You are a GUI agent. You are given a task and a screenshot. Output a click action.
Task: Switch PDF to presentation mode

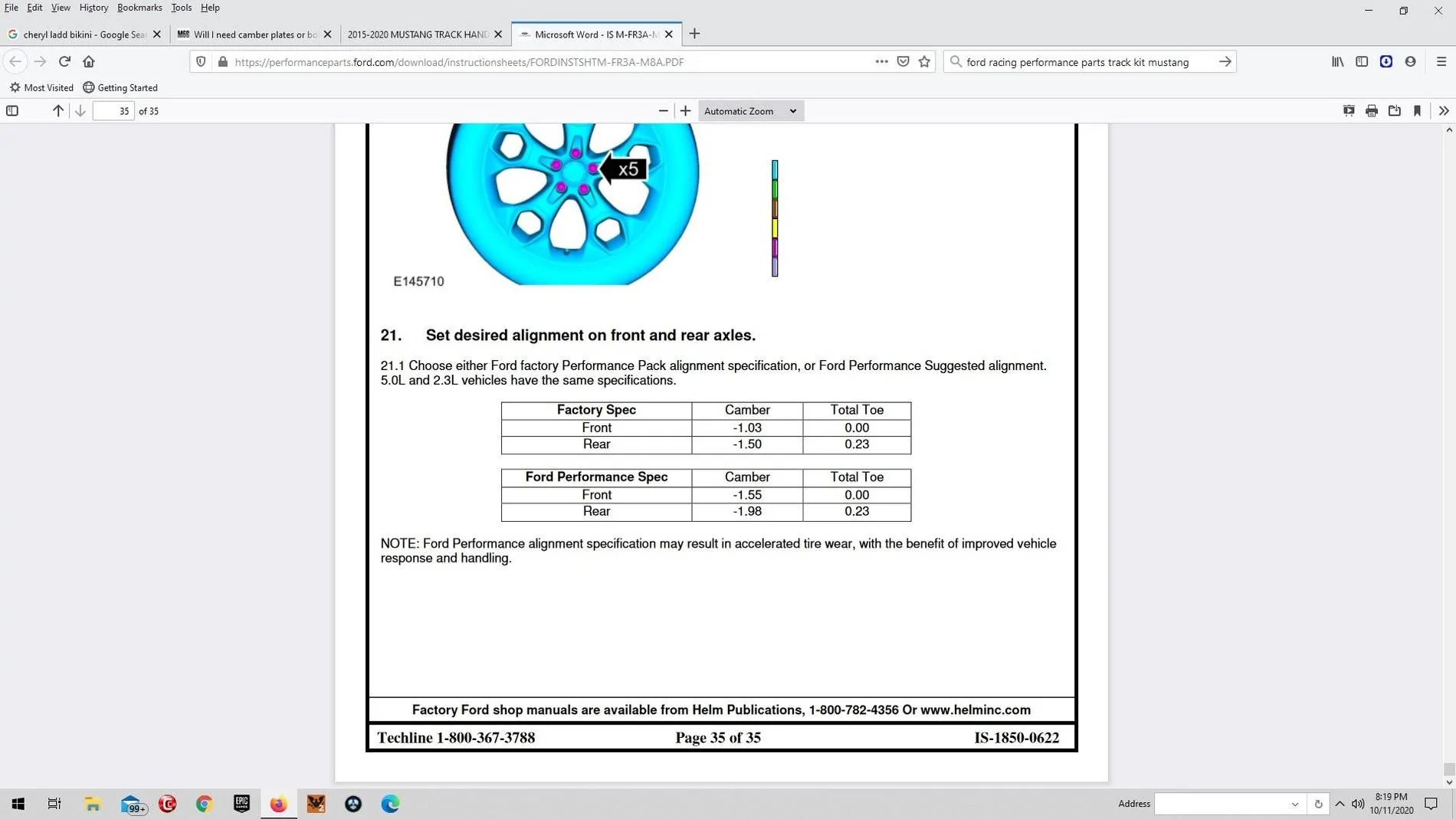tap(1349, 111)
